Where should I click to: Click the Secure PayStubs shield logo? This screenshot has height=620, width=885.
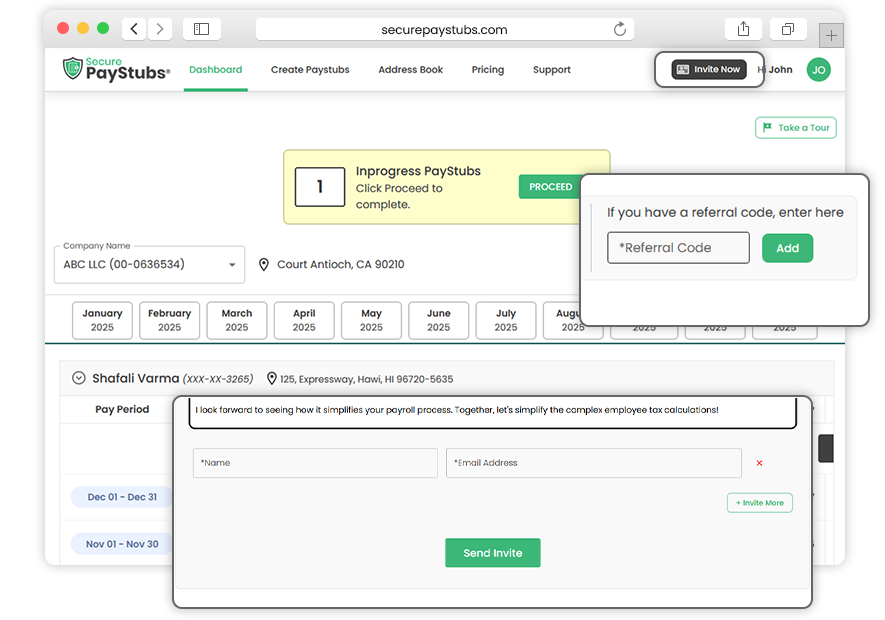[73, 69]
